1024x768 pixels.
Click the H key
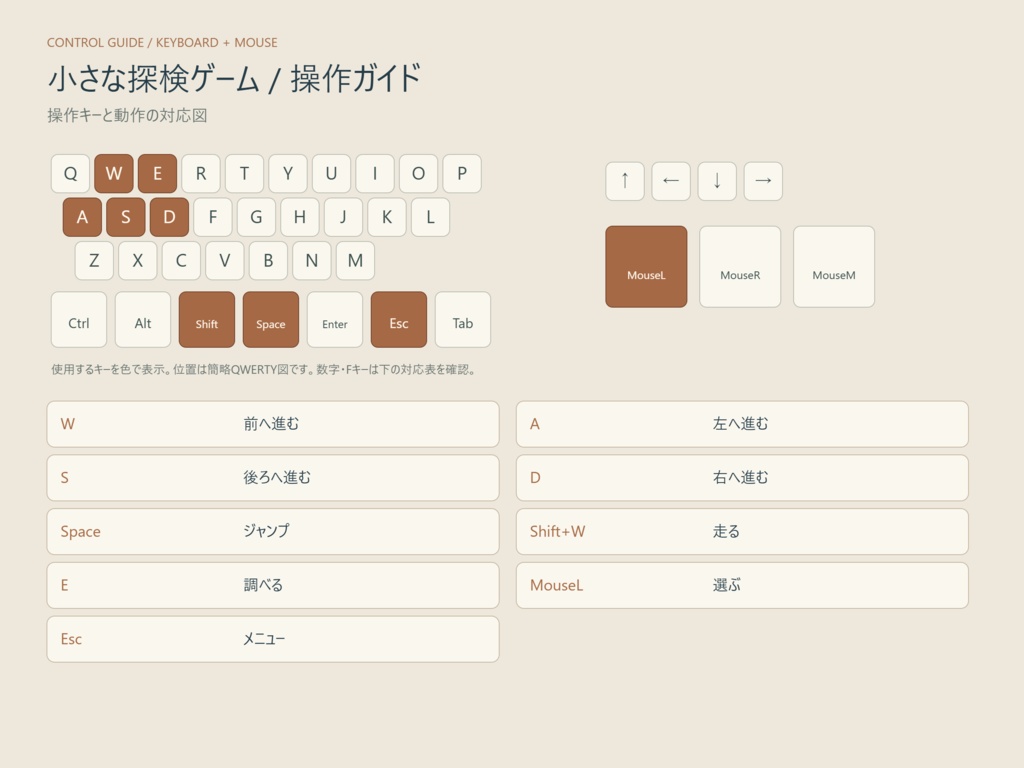(x=300, y=217)
